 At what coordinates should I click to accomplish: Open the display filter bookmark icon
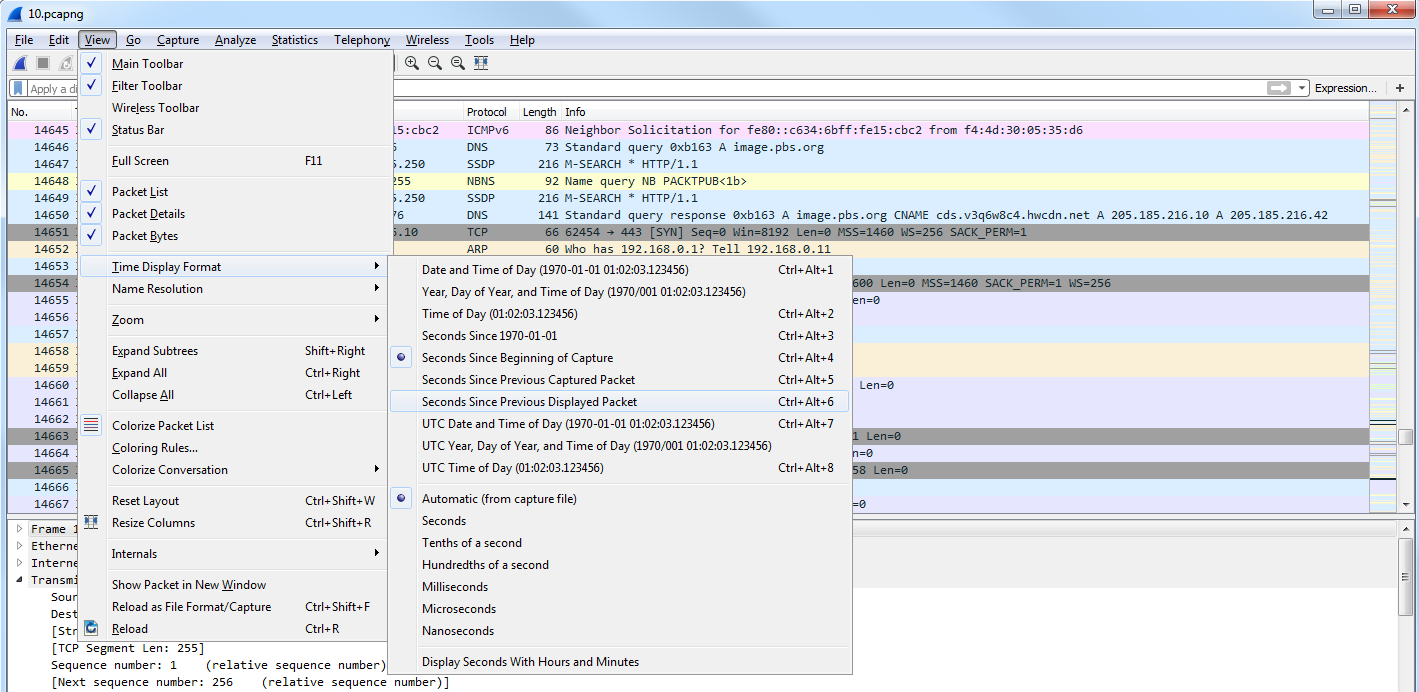(18, 88)
